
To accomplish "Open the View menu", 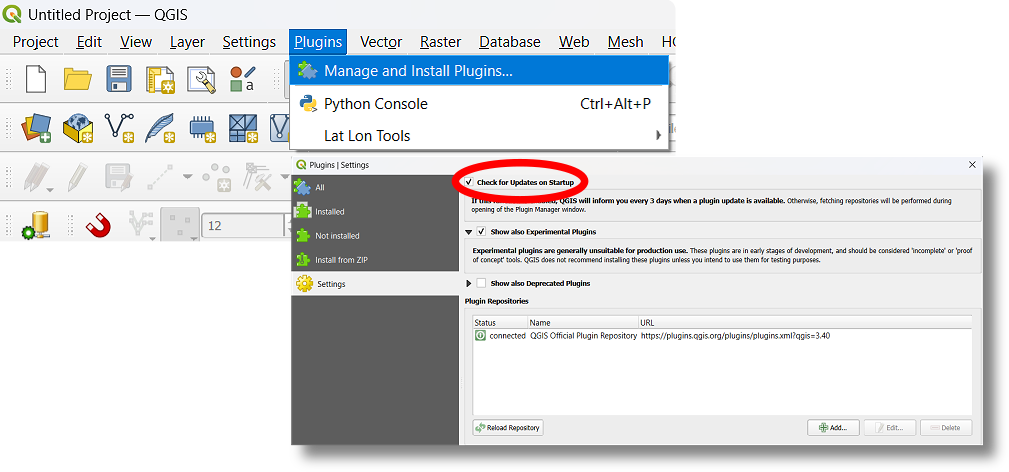I will [x=136, y=42].
